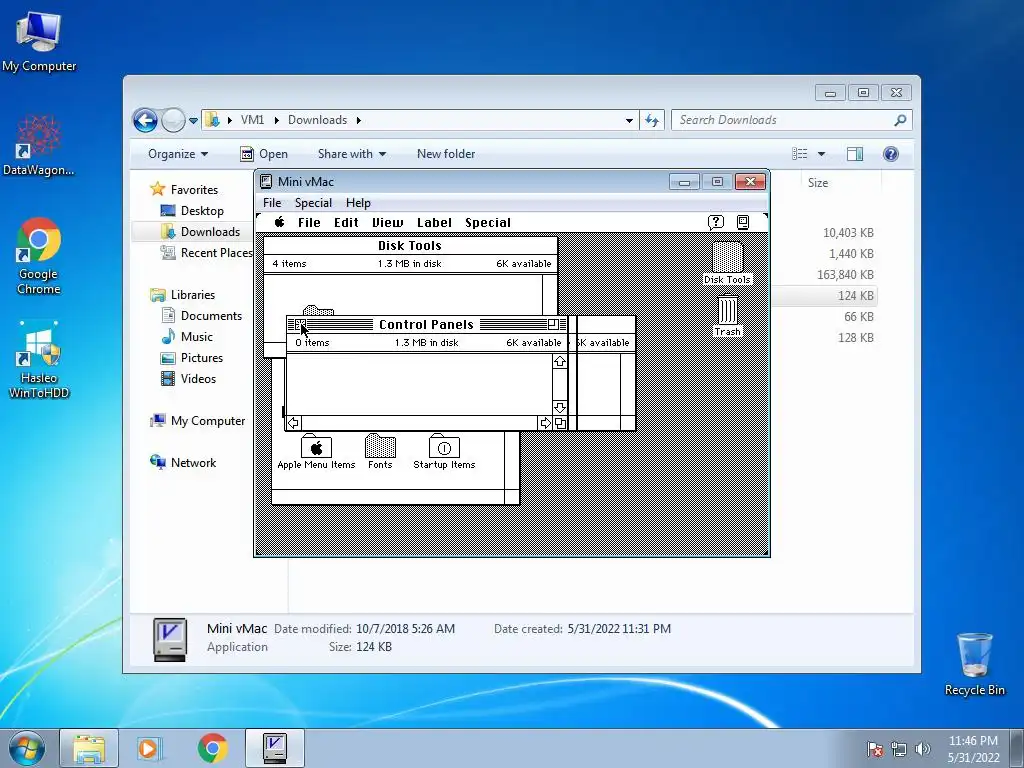This screenshot has height=768, width=1024.
Task: Select the Hasleo WinToHDD desktop shortcut
Action: click(x=39, y=360)
